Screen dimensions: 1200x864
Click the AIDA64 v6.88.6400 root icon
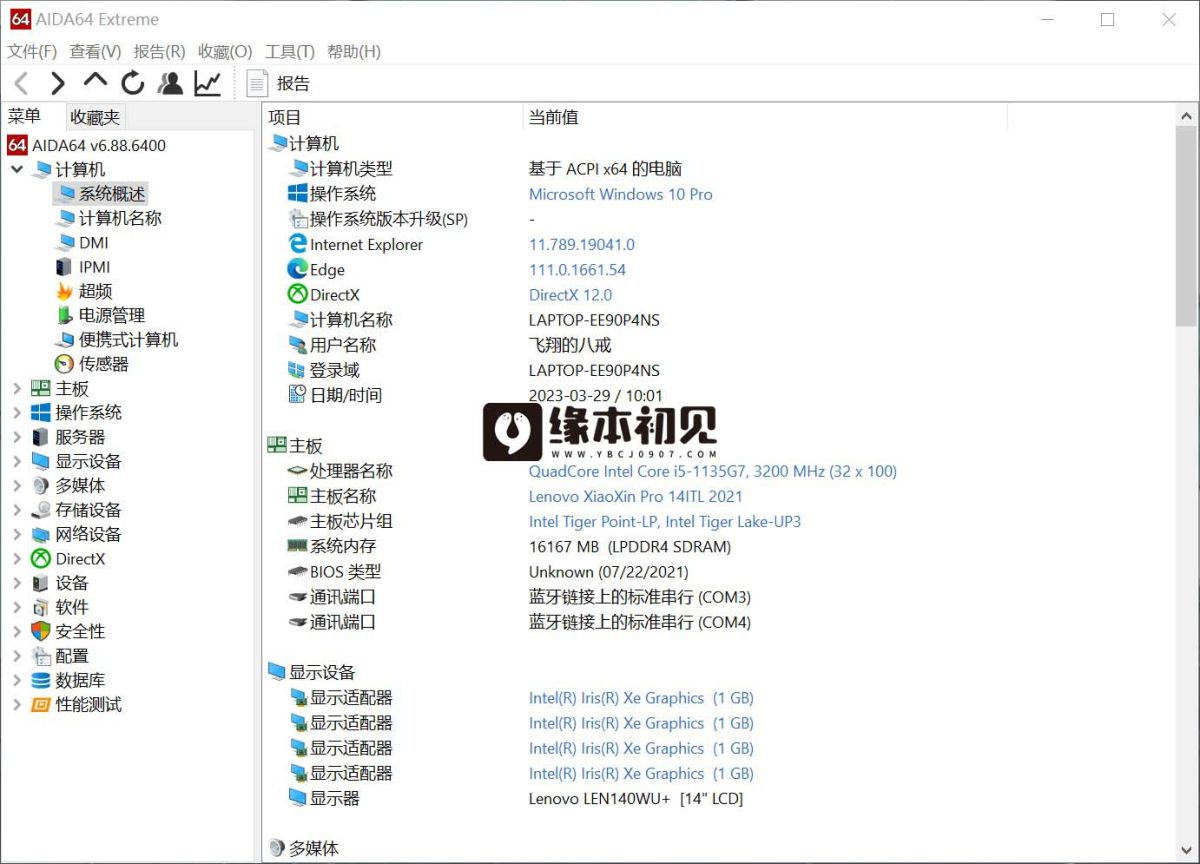[x=17, y=145]
